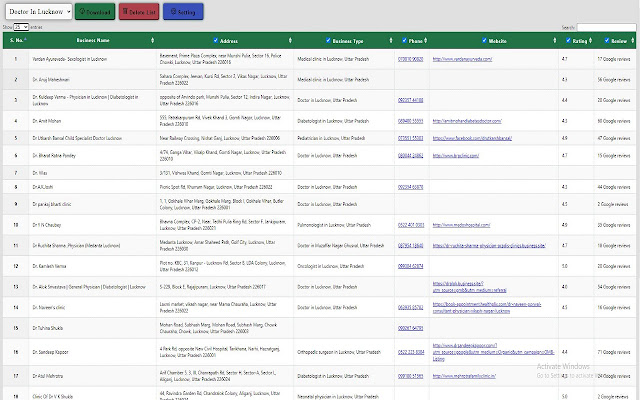The image size is (640, 400).
Task: Click phone number link in row 12
Action: point(410,266)
